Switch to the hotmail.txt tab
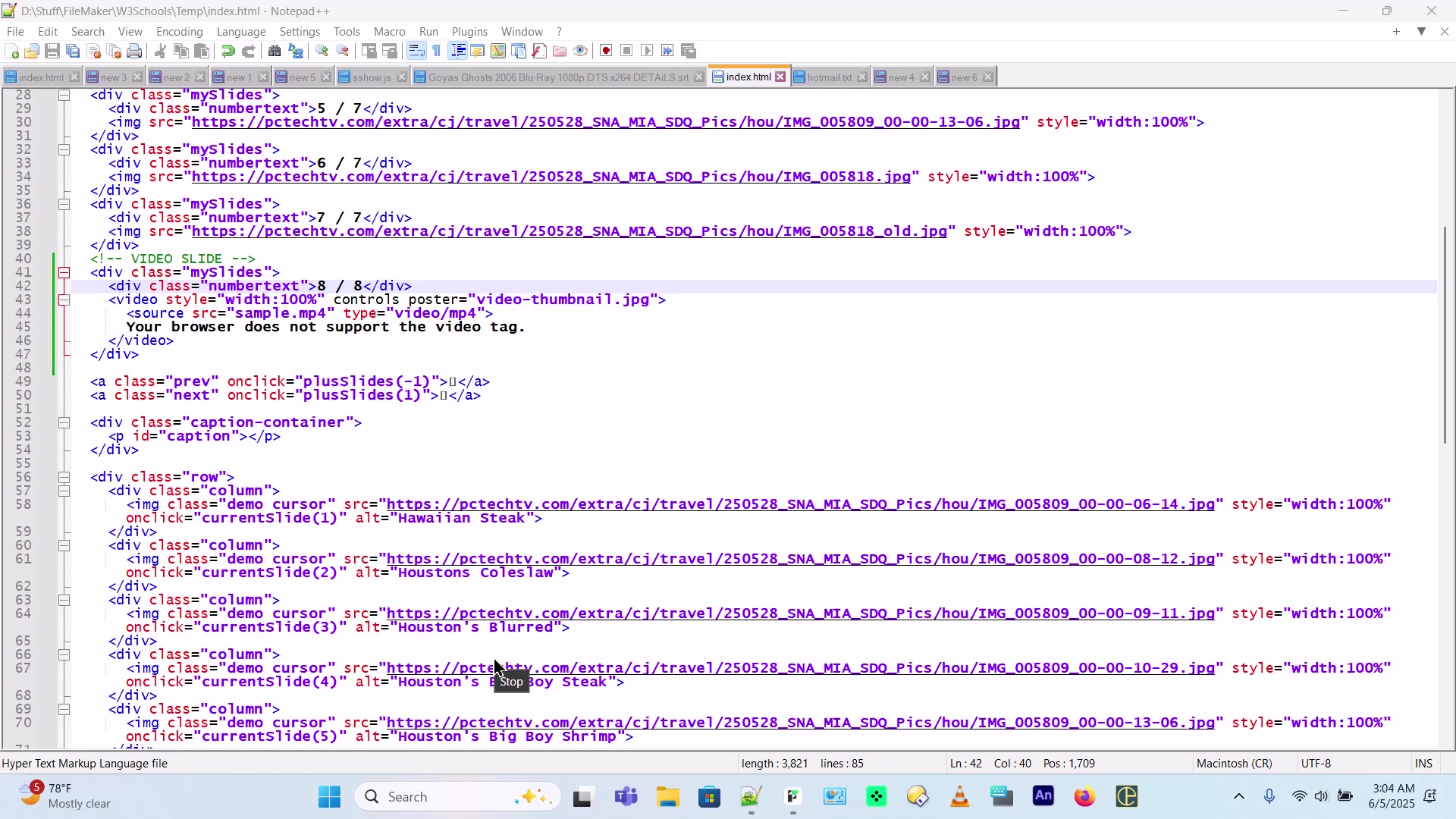This screenshot has width=1456, height=819. 830,77
